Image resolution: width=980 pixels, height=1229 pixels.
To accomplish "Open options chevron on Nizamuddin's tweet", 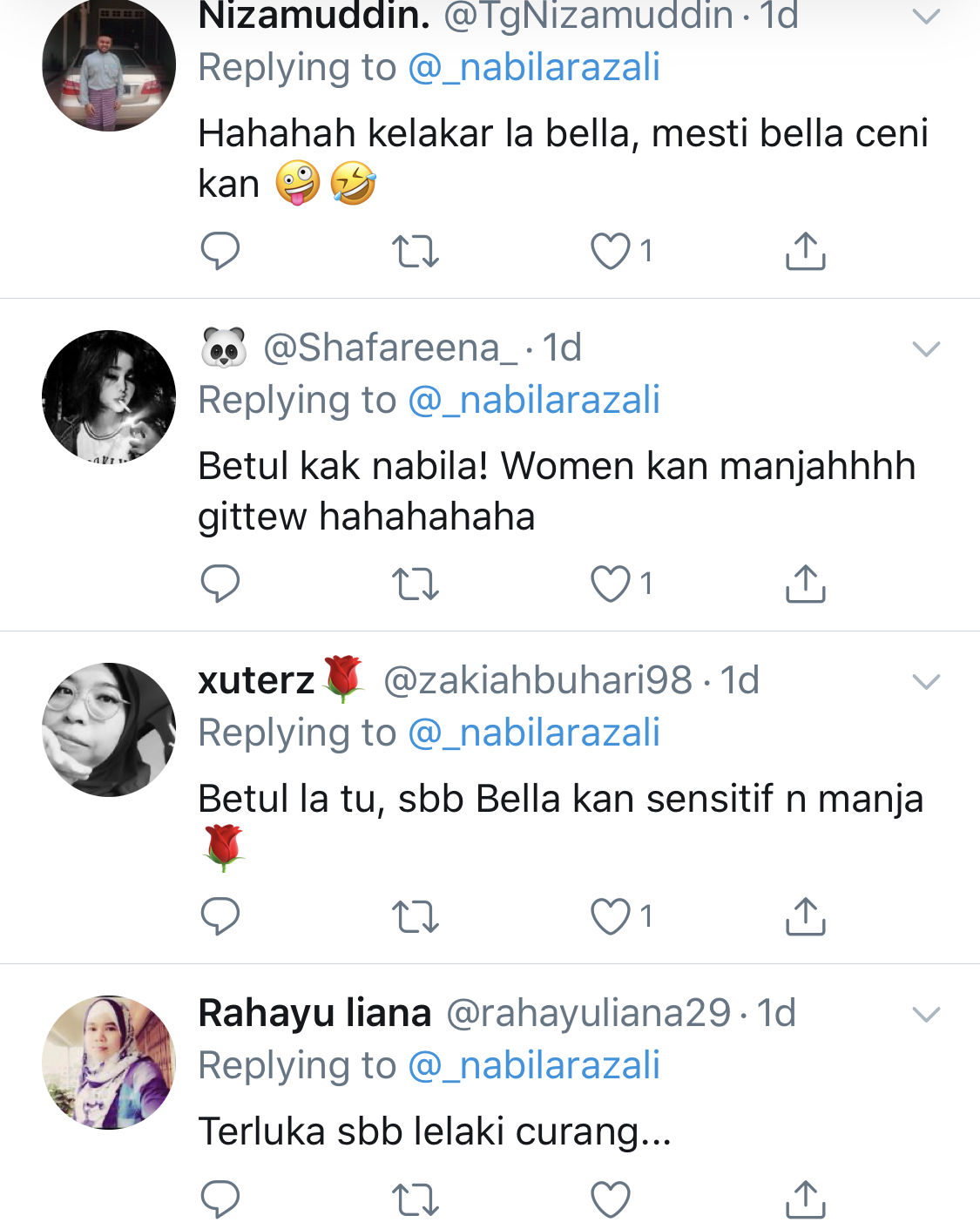I will 925,17.
